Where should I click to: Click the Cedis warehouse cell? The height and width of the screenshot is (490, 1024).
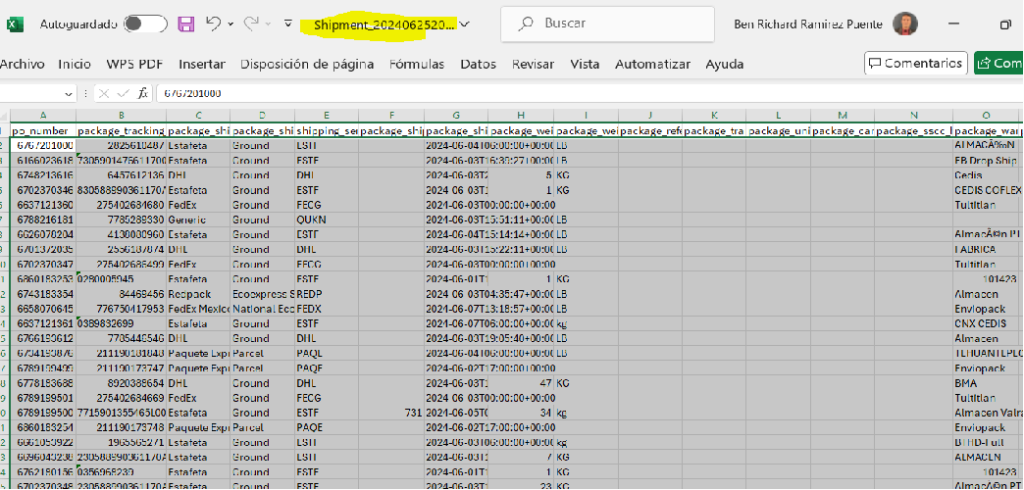click(x=985, y=175)
